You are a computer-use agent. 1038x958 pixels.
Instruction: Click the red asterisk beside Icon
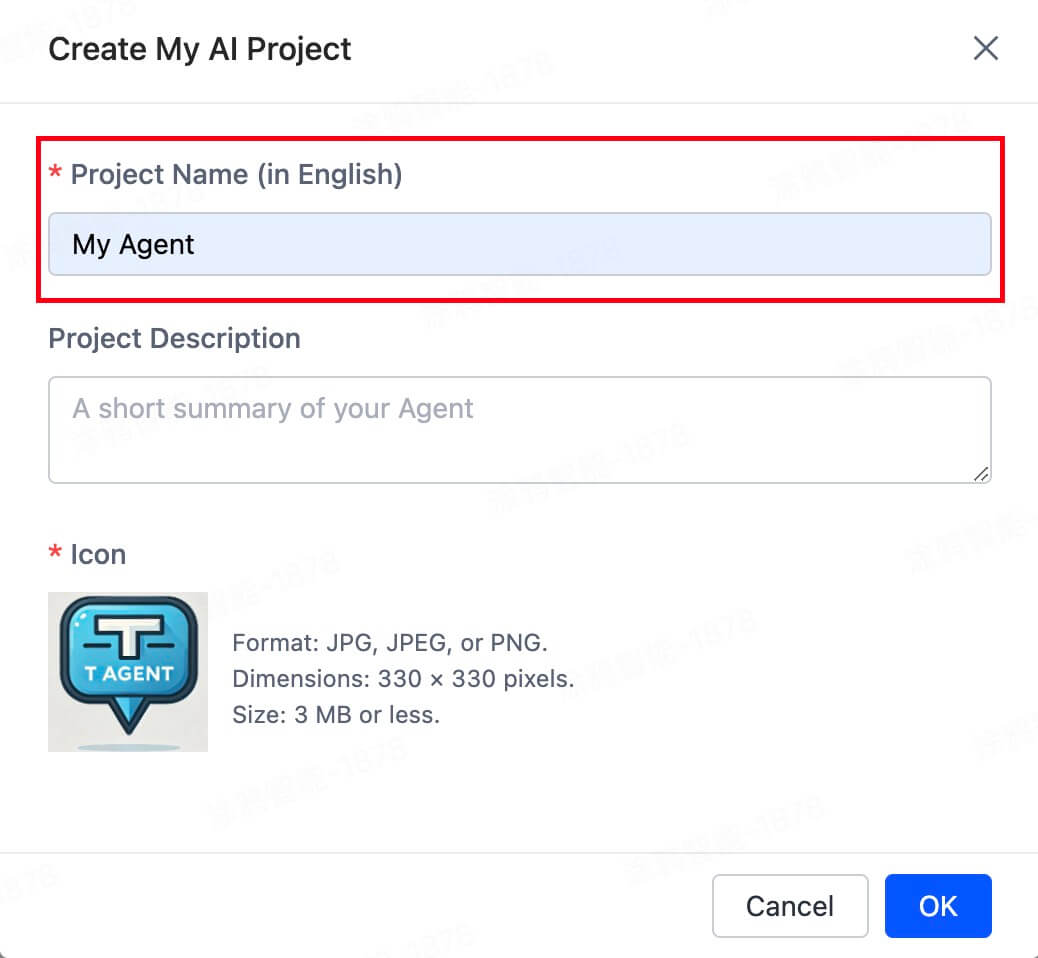pos(56,551)
